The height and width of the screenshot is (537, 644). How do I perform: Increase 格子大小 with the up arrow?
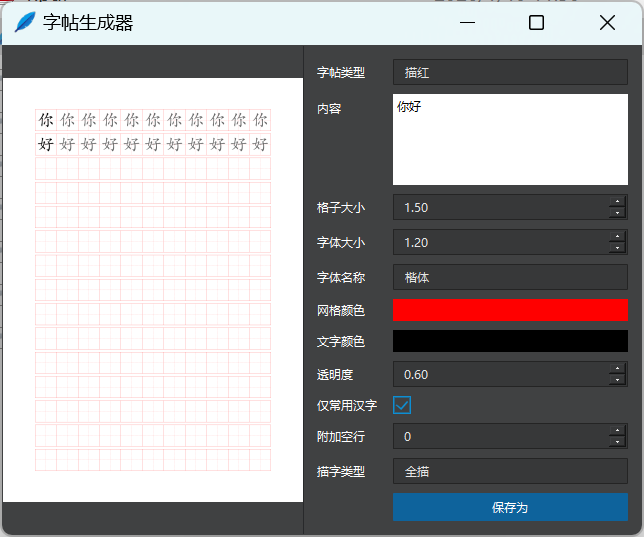tap(618, 202)
